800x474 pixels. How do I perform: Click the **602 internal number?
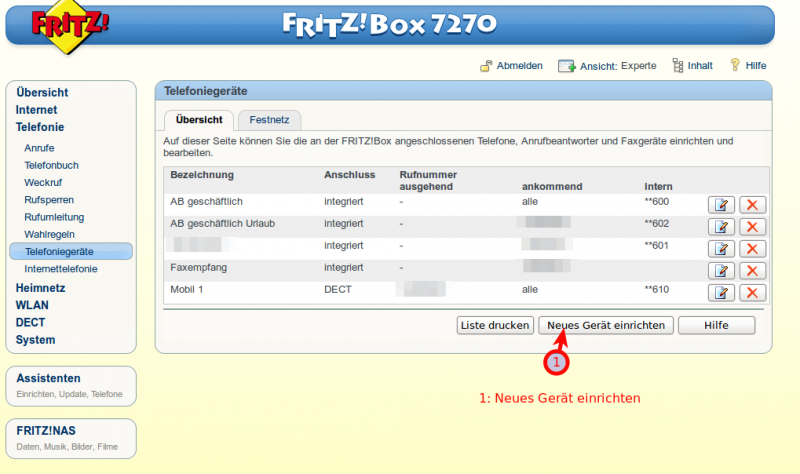tap(657, 223)
